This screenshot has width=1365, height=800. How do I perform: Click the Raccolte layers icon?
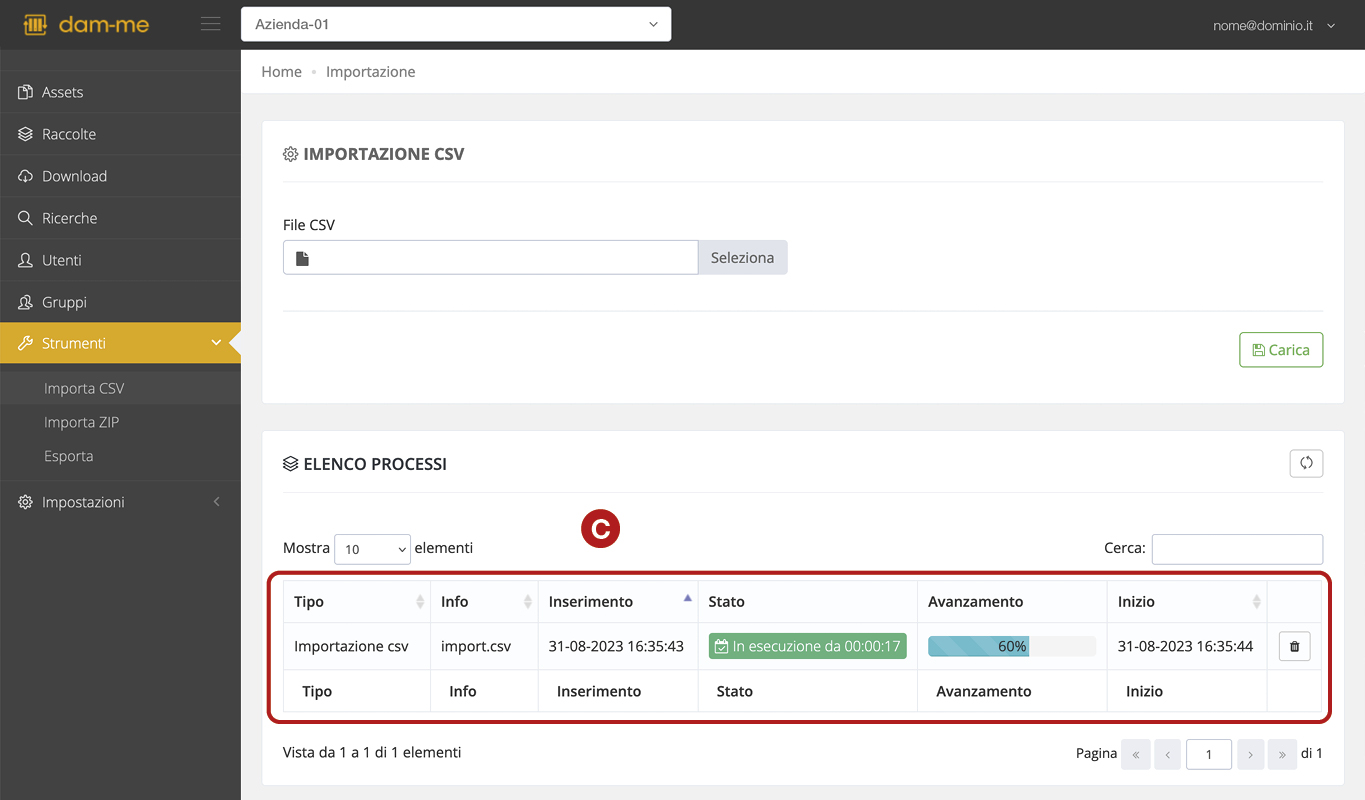click(25, 134)
